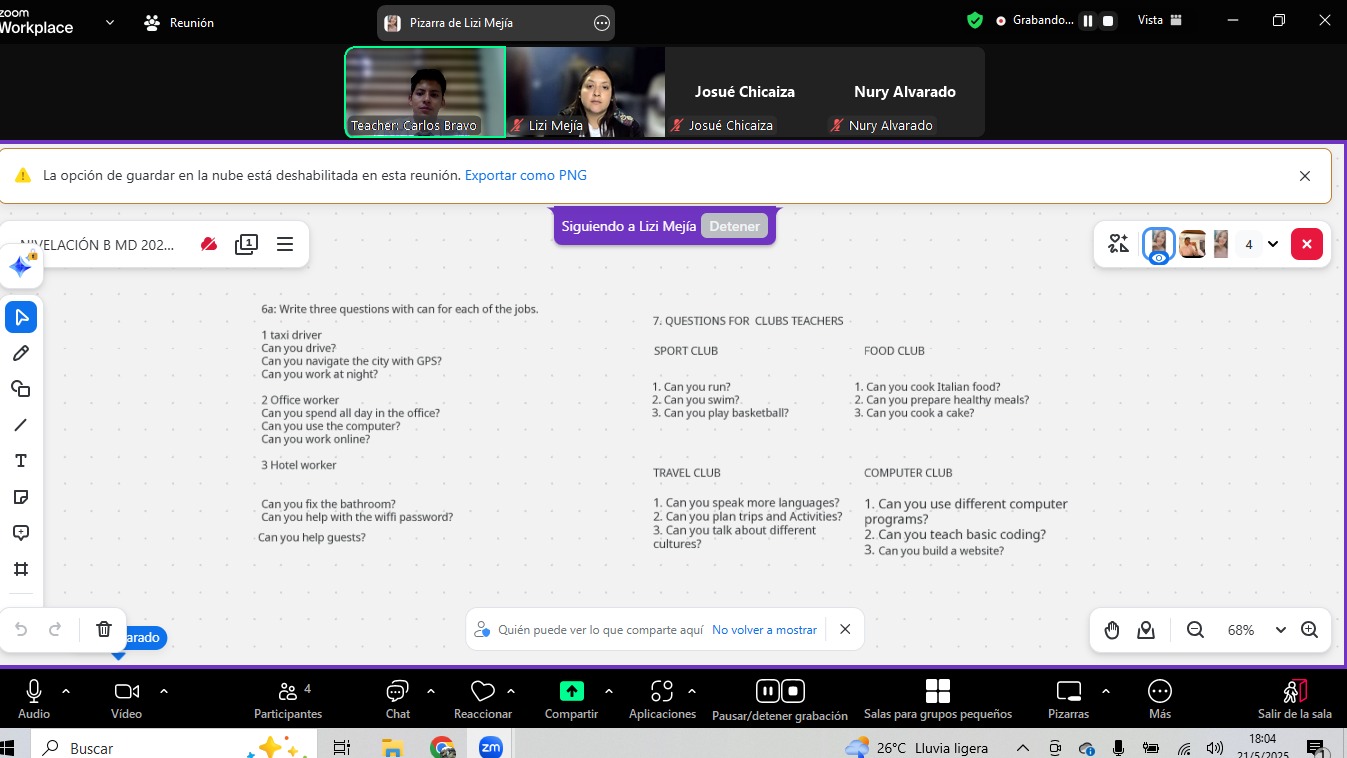Expand the 68% zoom level dropdown
Viewport: 1347px width, 758px height.
pos(1280,630)
